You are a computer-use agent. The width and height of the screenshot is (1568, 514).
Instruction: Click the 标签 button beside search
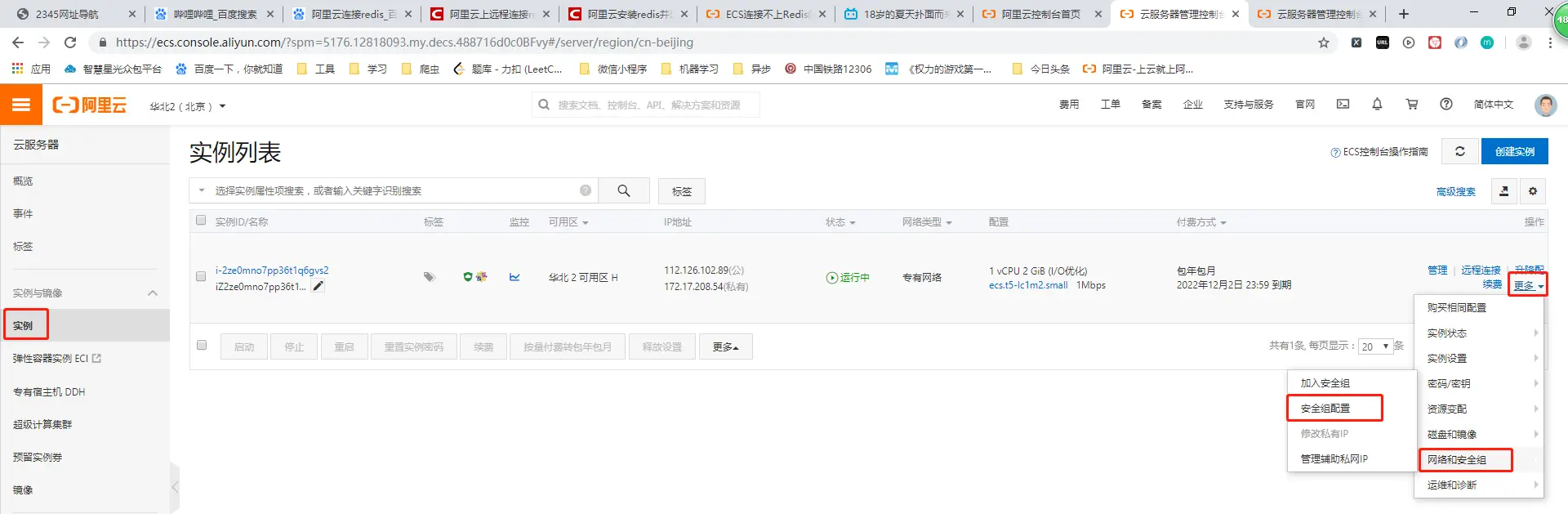tap(682, 191)
